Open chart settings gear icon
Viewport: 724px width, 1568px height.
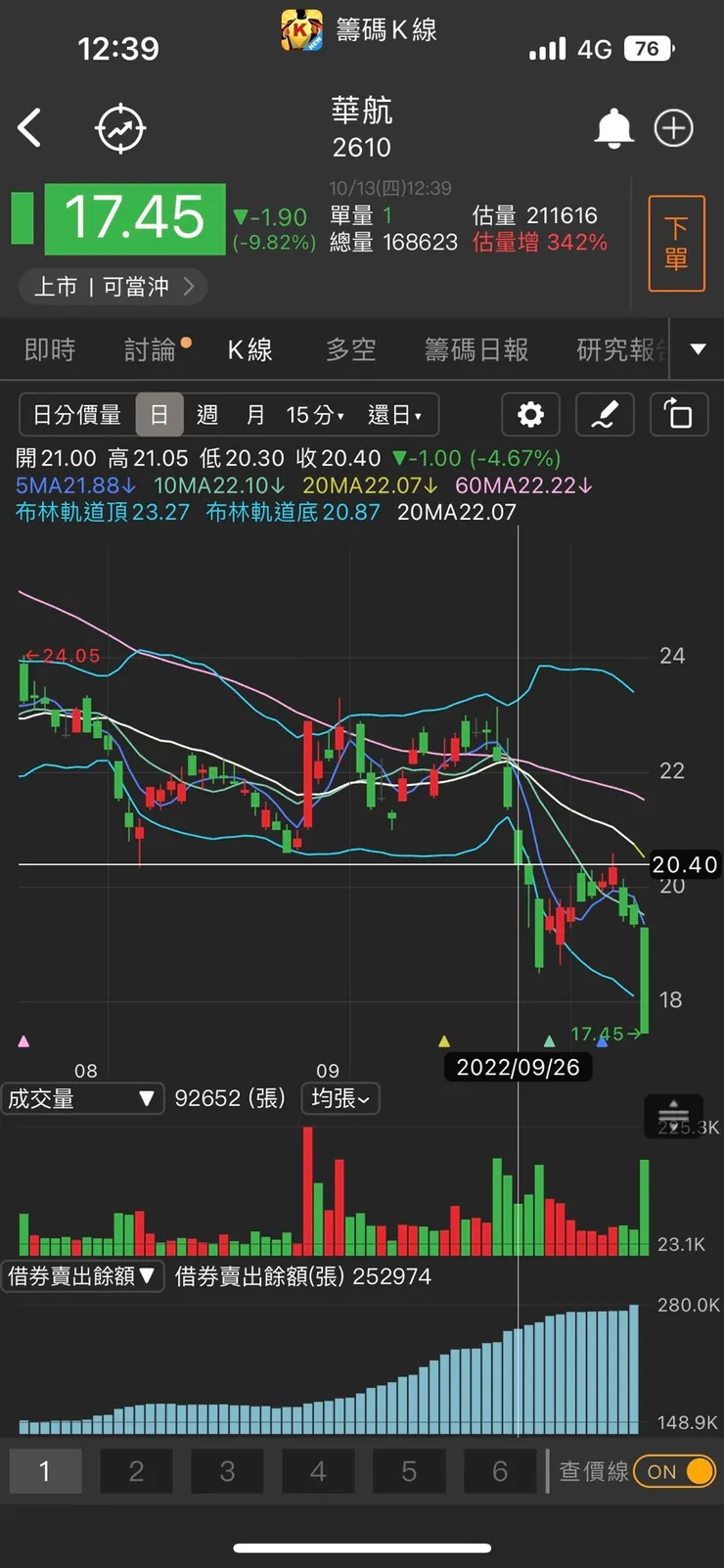[530, 415]
